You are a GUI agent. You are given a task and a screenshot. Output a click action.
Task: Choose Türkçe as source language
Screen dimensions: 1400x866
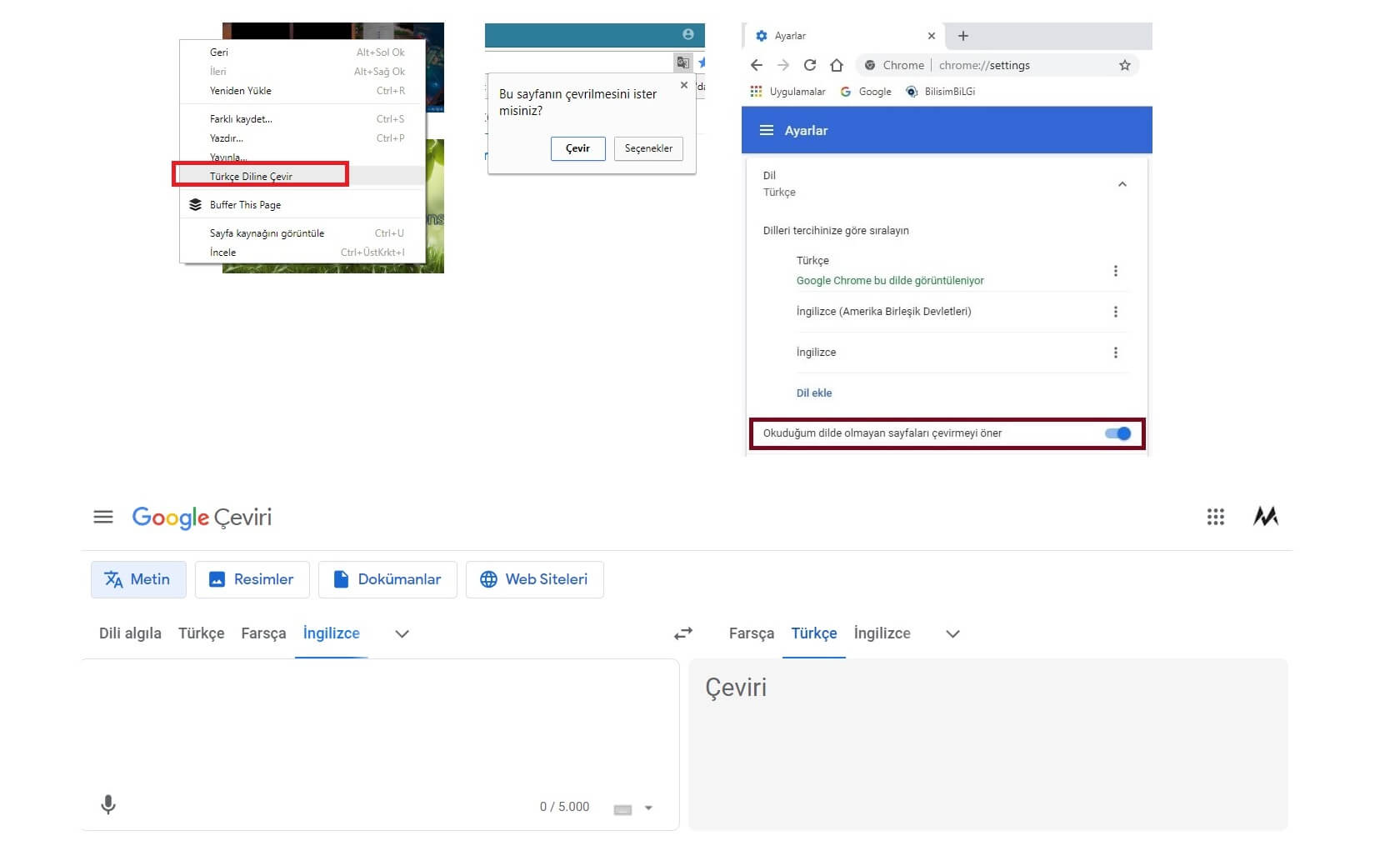(202, 633)
